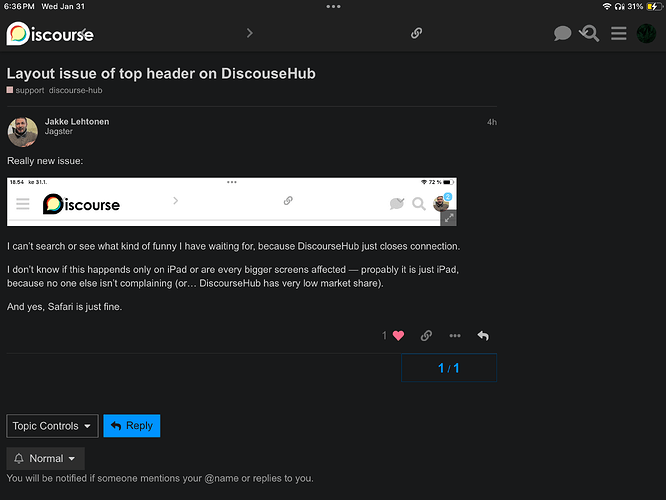Open the hamburger menu in header
The width and height of the screenshot is (666, 500).
tap(618, 33)
